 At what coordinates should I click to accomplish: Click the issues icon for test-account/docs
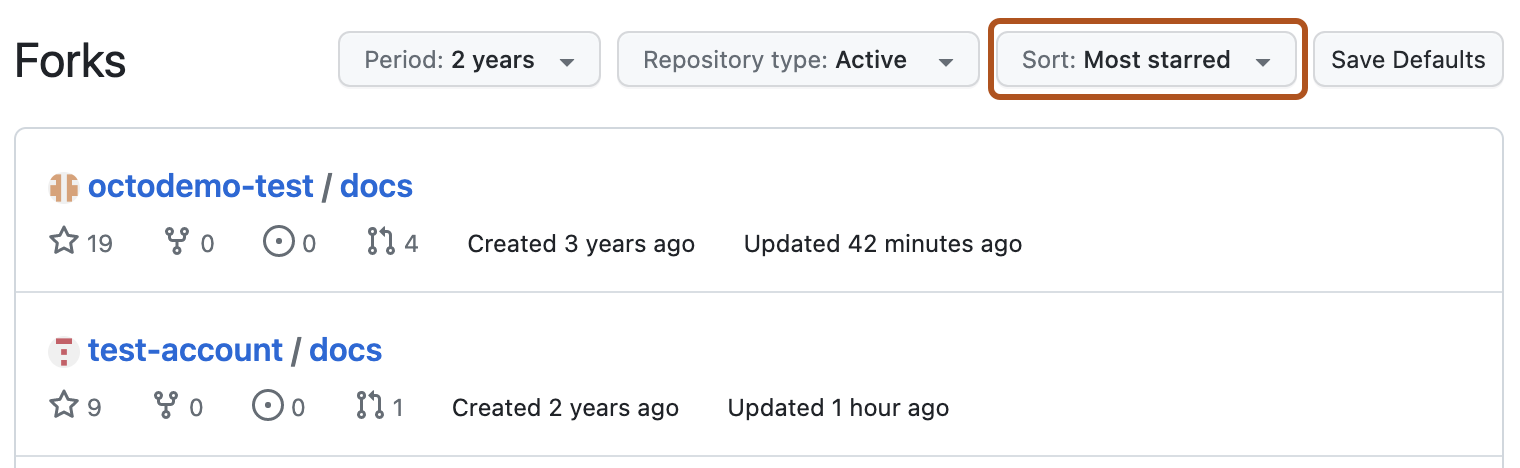click(266, 407)
